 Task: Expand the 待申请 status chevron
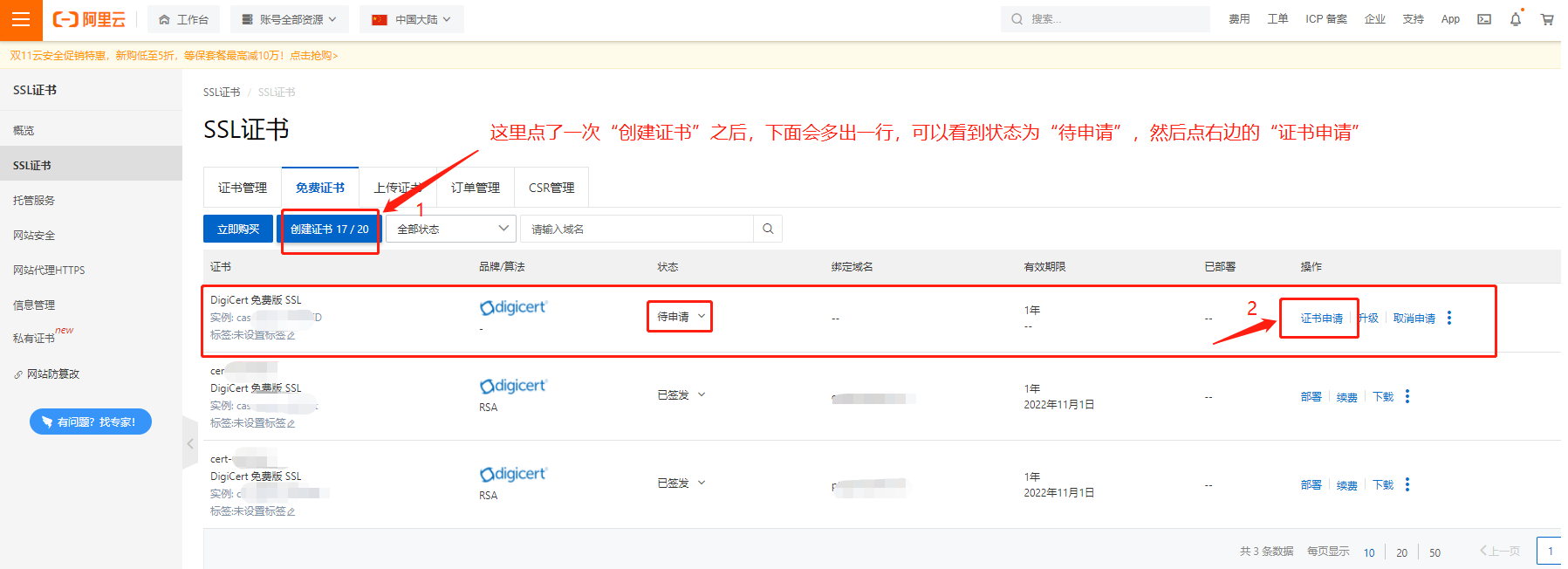[702, 316]
